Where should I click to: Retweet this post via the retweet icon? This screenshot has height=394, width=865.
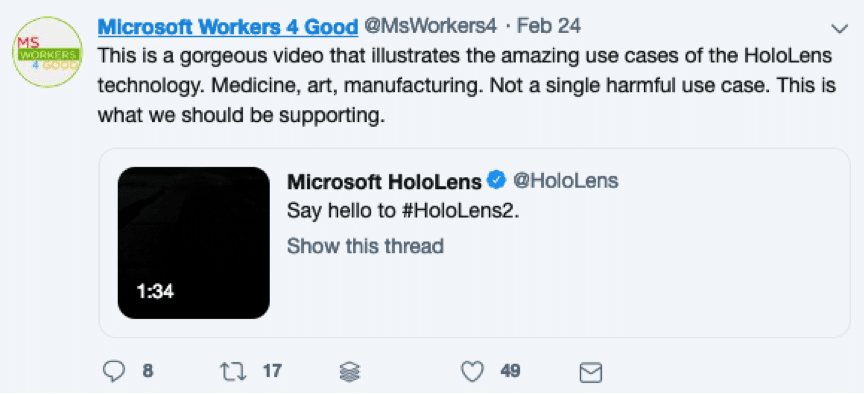(233, 371)
